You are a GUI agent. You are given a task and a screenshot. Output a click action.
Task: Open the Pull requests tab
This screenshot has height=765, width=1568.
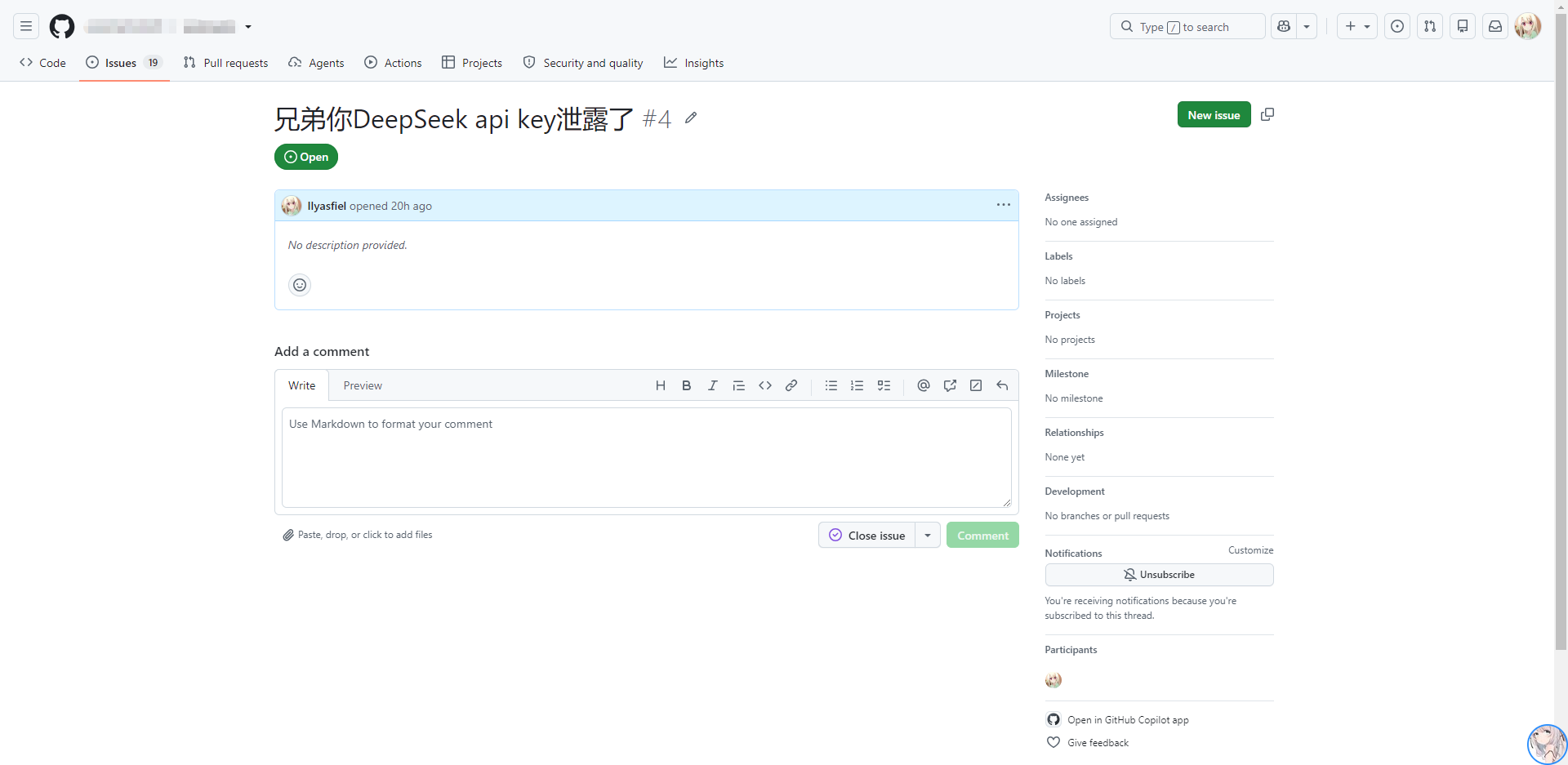226,63
